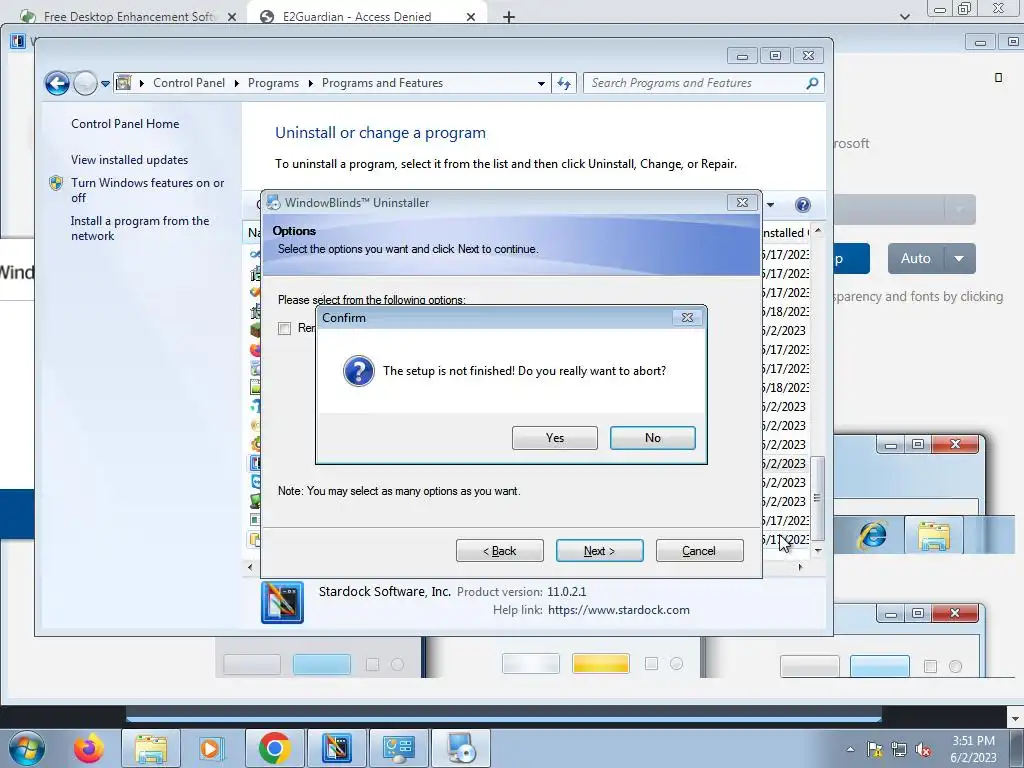Image resolution: width=1024 pixels, height=768 pixels.
Task: Show hidden system tray icons arrow
Action: (x=850, y=749)
